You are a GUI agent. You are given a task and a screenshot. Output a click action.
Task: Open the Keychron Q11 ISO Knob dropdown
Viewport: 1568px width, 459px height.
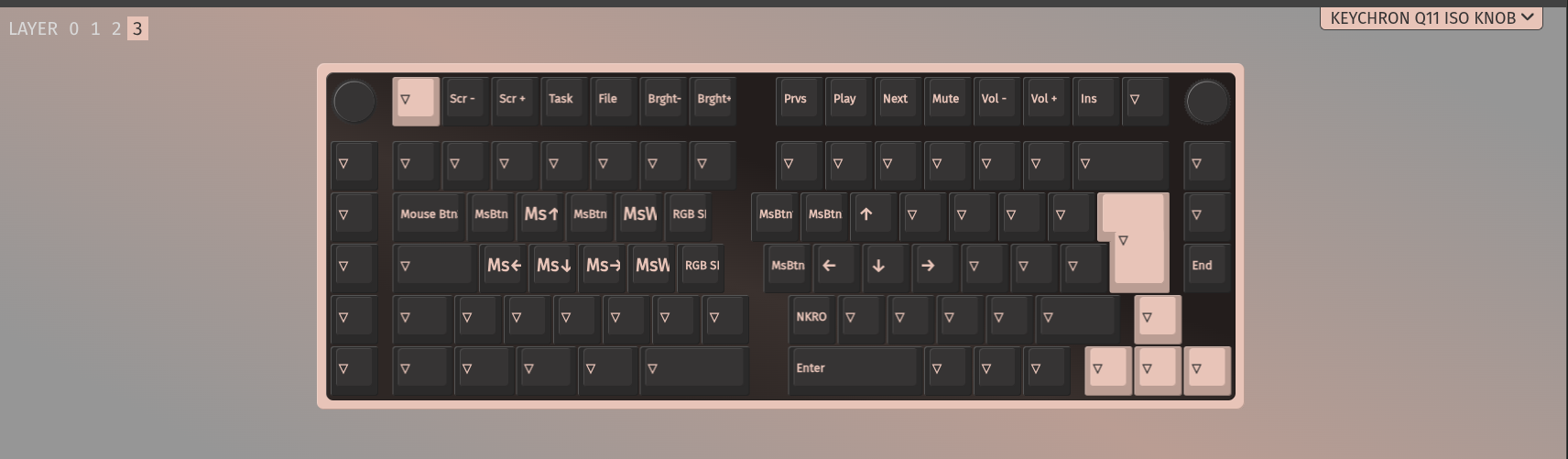pyautogui.click(x=1431, y=17)
